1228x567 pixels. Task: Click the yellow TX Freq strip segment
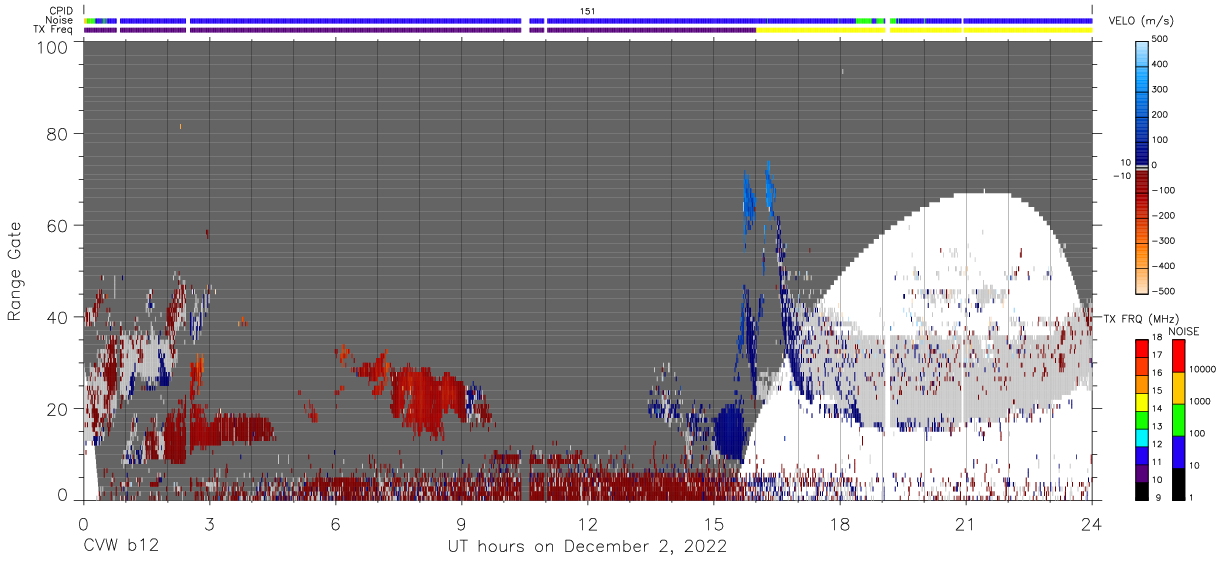pos(924,30)
